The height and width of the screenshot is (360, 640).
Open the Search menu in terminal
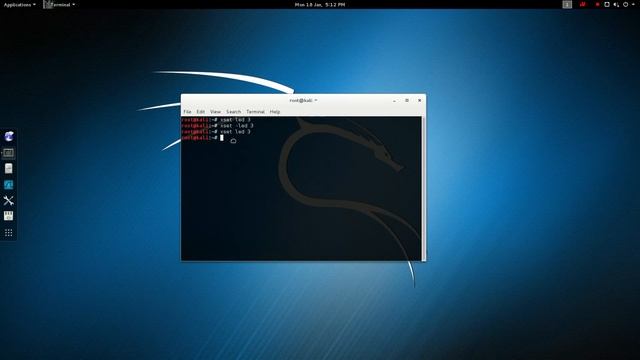tap(233, 111)
